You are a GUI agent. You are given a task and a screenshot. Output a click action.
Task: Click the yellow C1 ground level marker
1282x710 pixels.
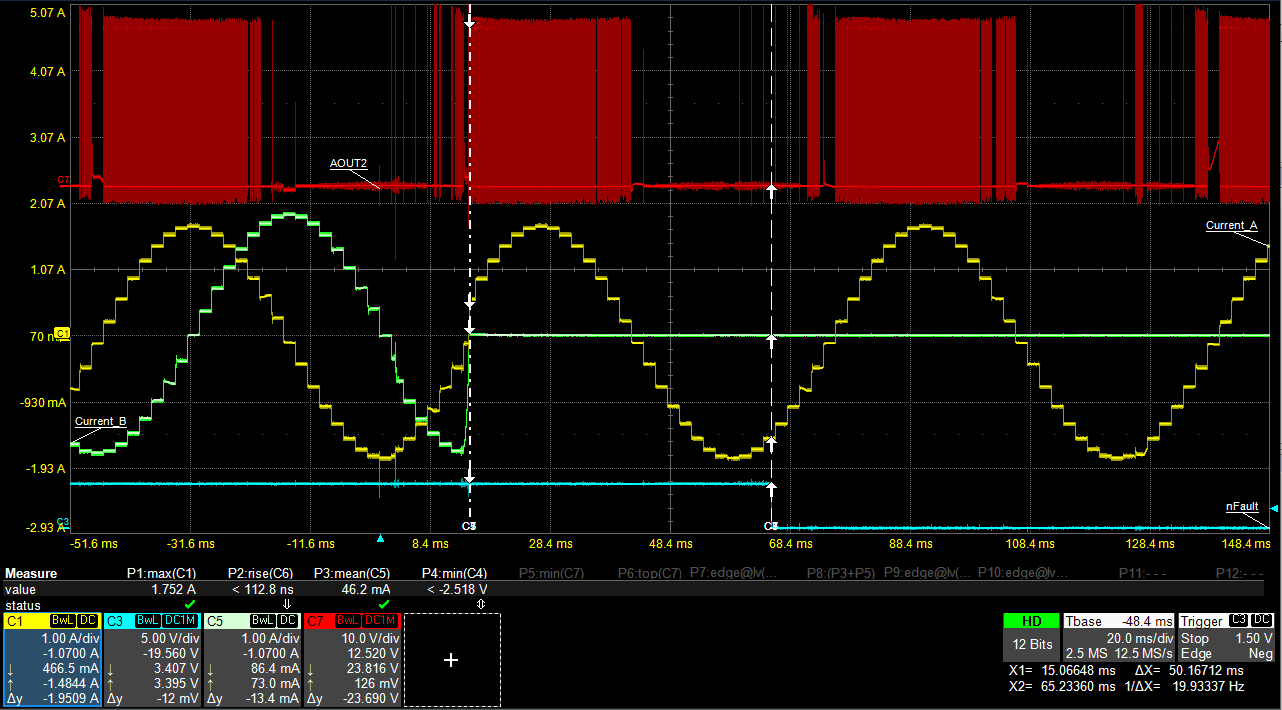click(62, 333)
